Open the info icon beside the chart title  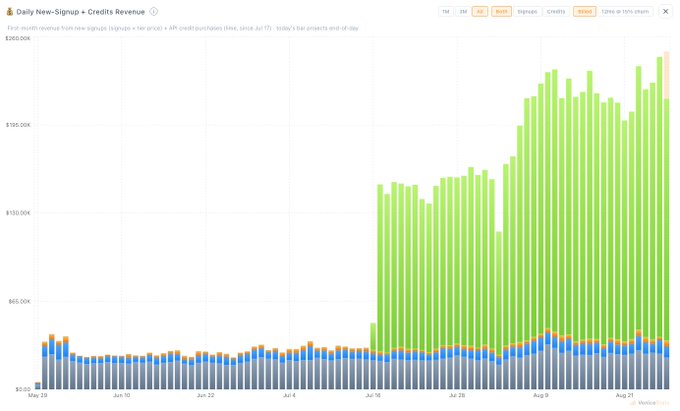154,12
